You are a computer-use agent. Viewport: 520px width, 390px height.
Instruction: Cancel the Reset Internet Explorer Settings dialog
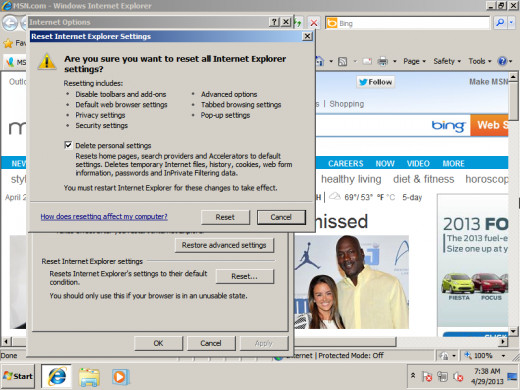coord(281,217)
